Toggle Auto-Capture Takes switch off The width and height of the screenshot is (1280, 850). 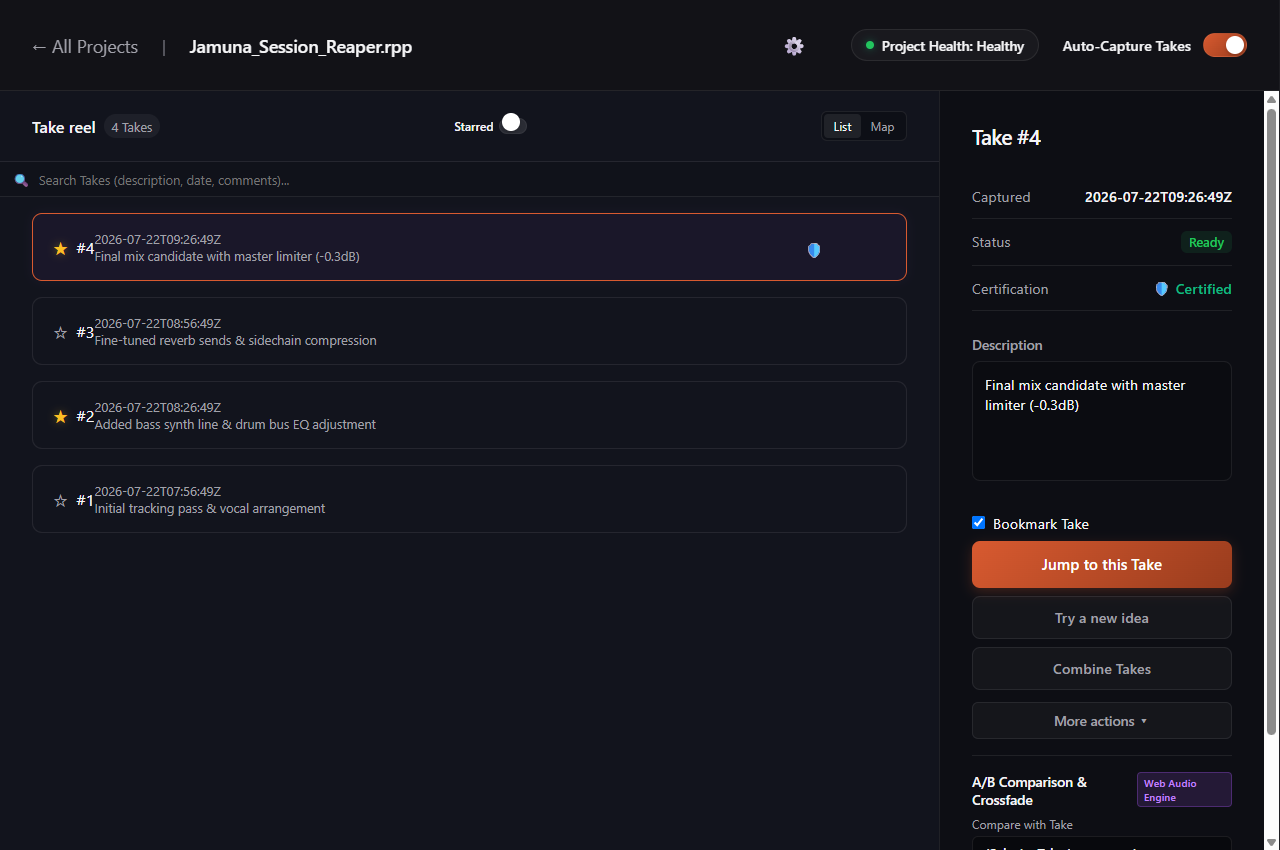tap(1225, 45)
